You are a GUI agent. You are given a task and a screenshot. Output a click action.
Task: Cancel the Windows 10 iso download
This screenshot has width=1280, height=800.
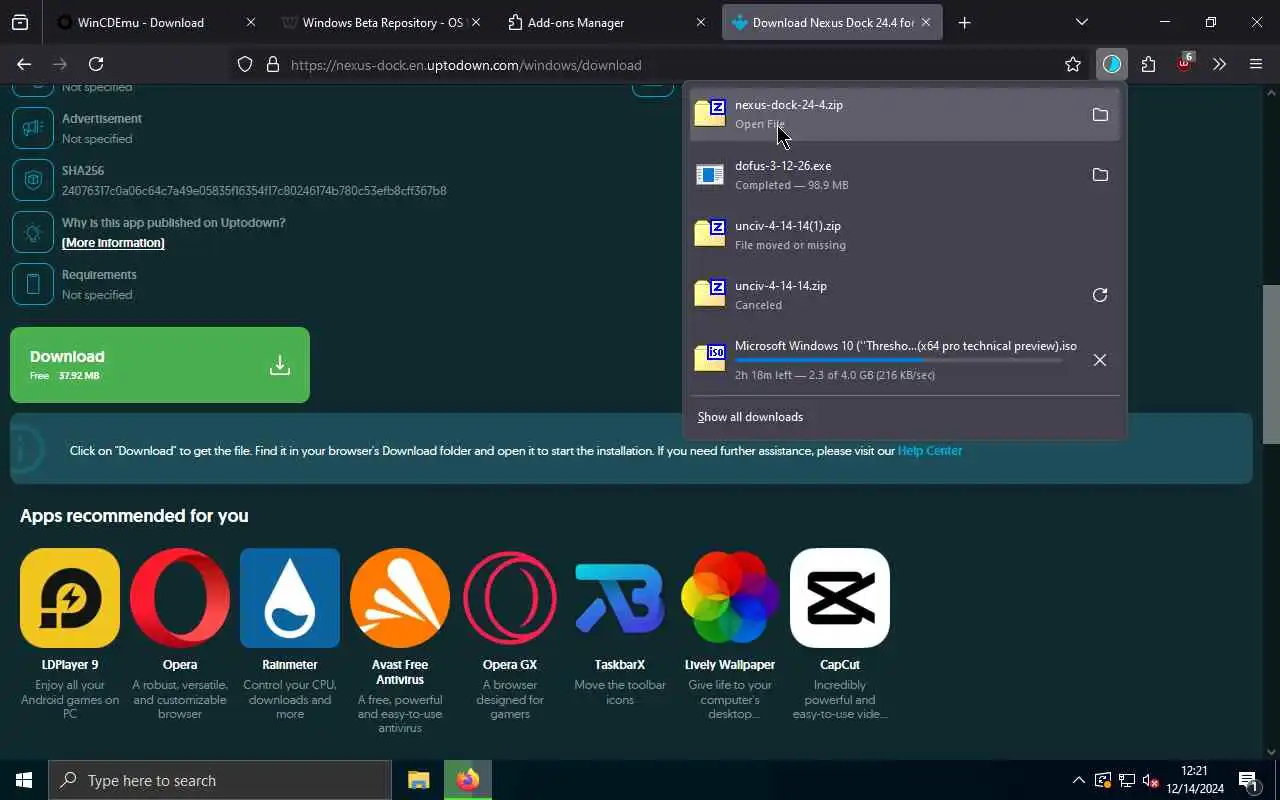[1100, 360]
